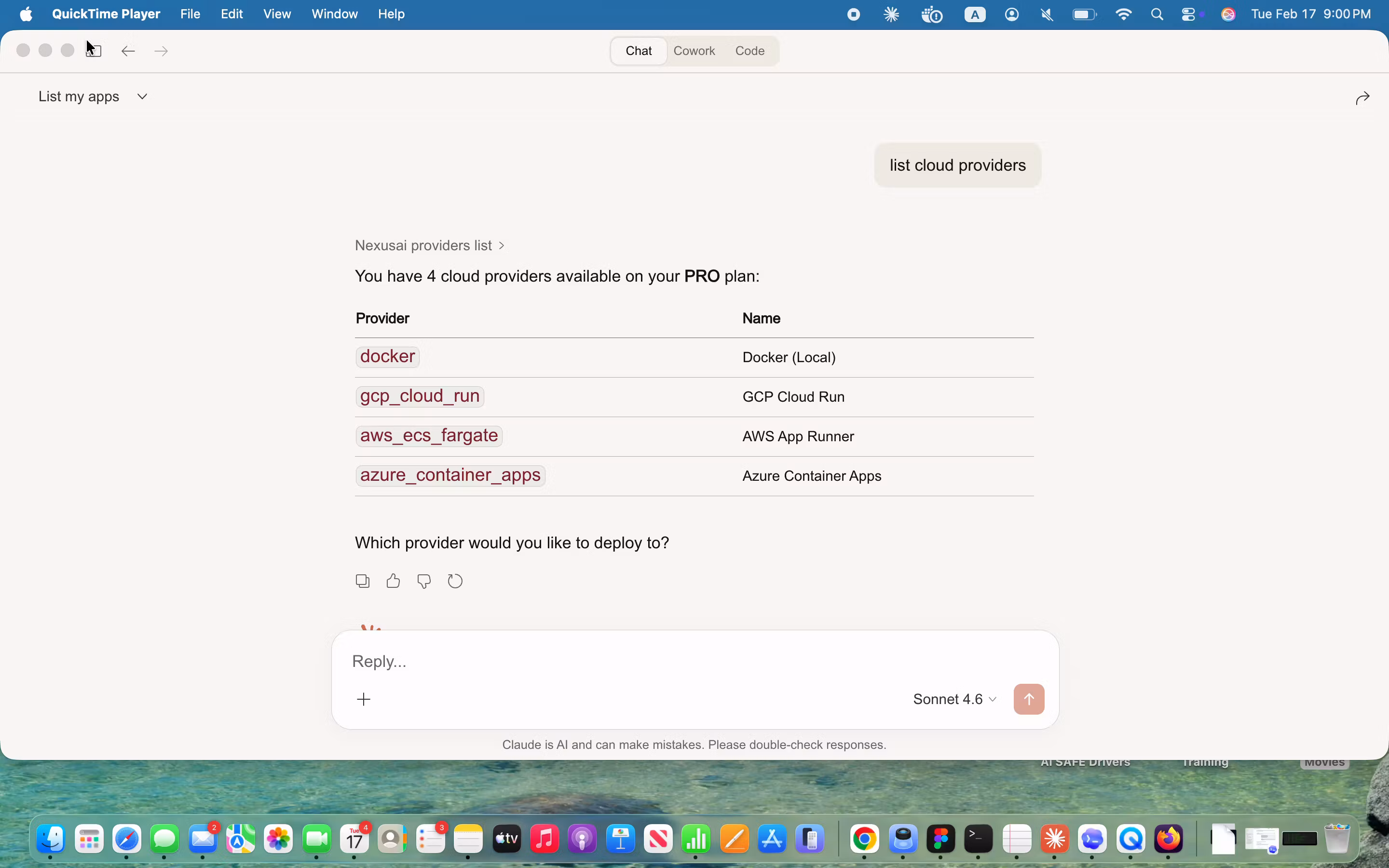The width and height of the screenshot is (1389, 868).
Task: Give a thumbs down to the response
Action: click(x=423, y=581)
